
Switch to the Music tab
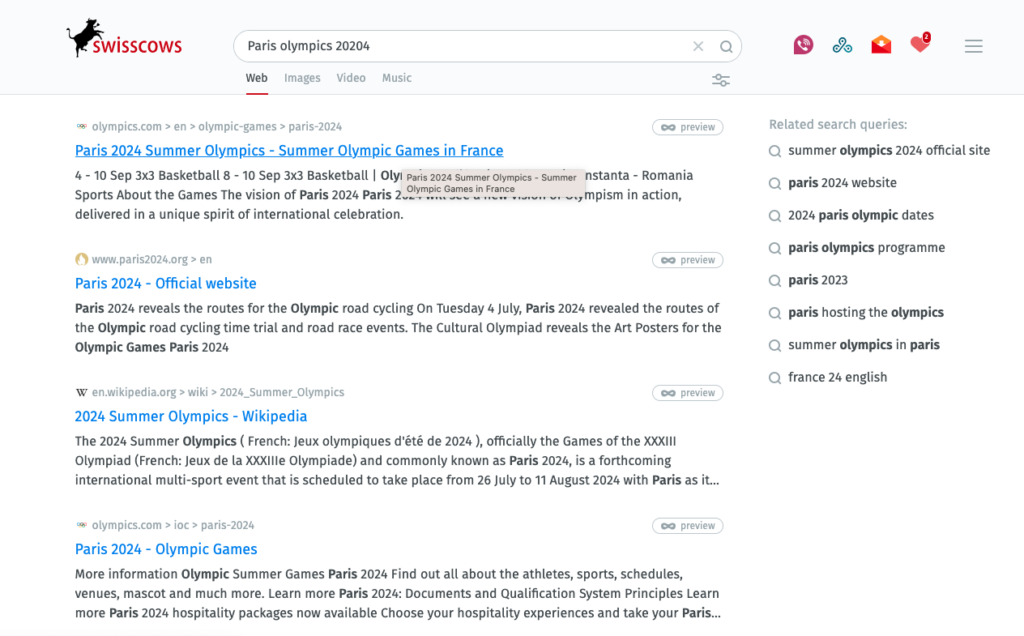coord(396,78)
